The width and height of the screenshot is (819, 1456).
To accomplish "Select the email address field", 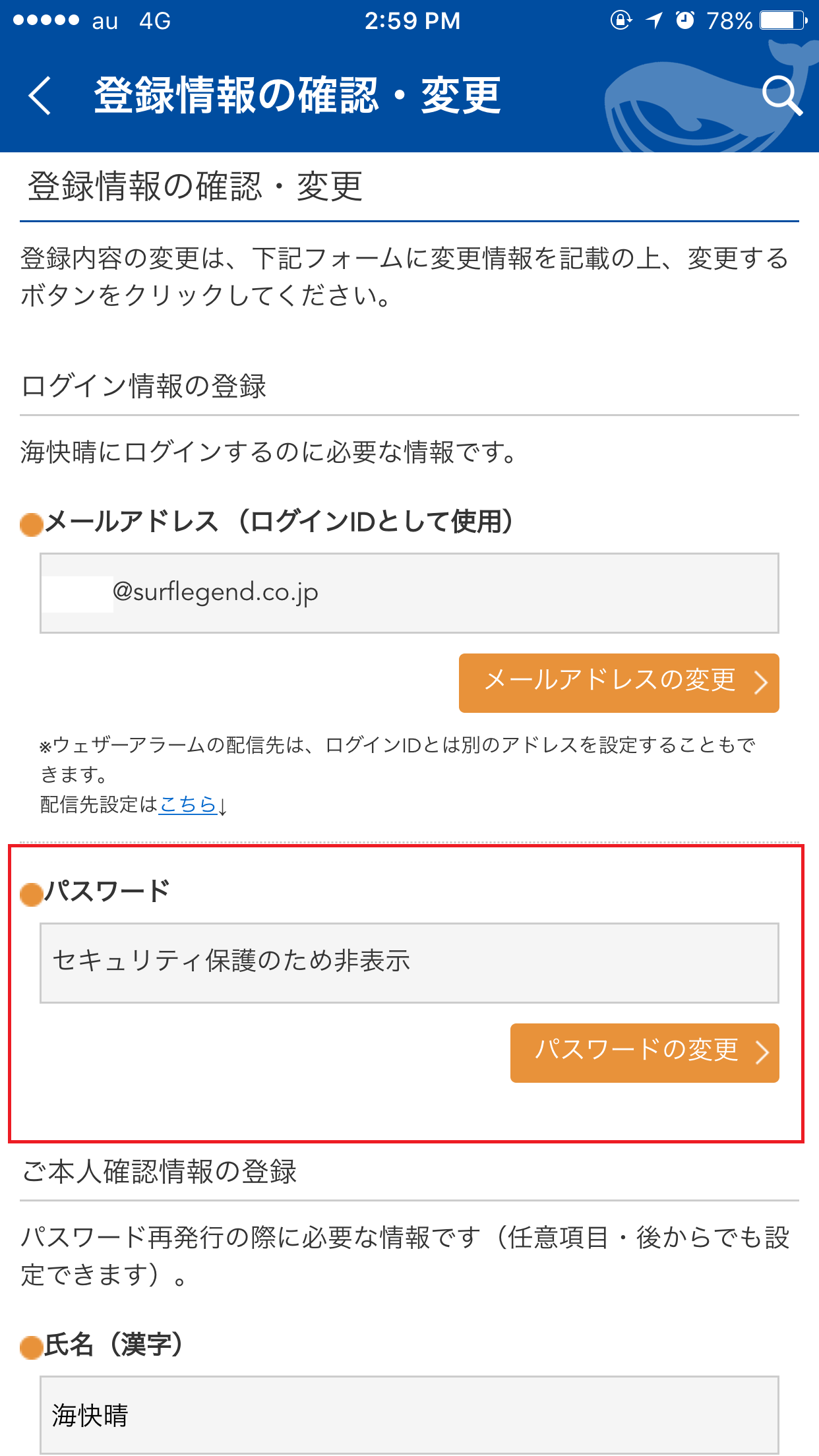I will coord(409,593).
